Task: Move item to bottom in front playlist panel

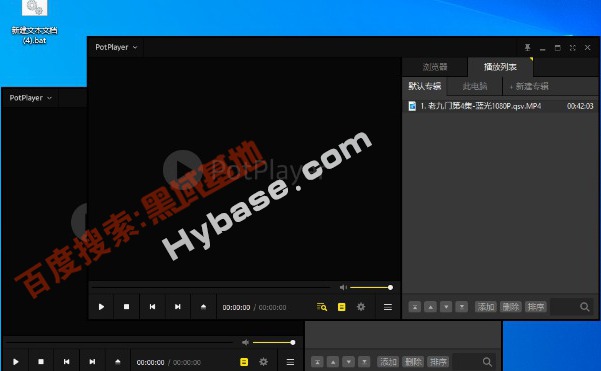Action: click(x=462, y=307)
